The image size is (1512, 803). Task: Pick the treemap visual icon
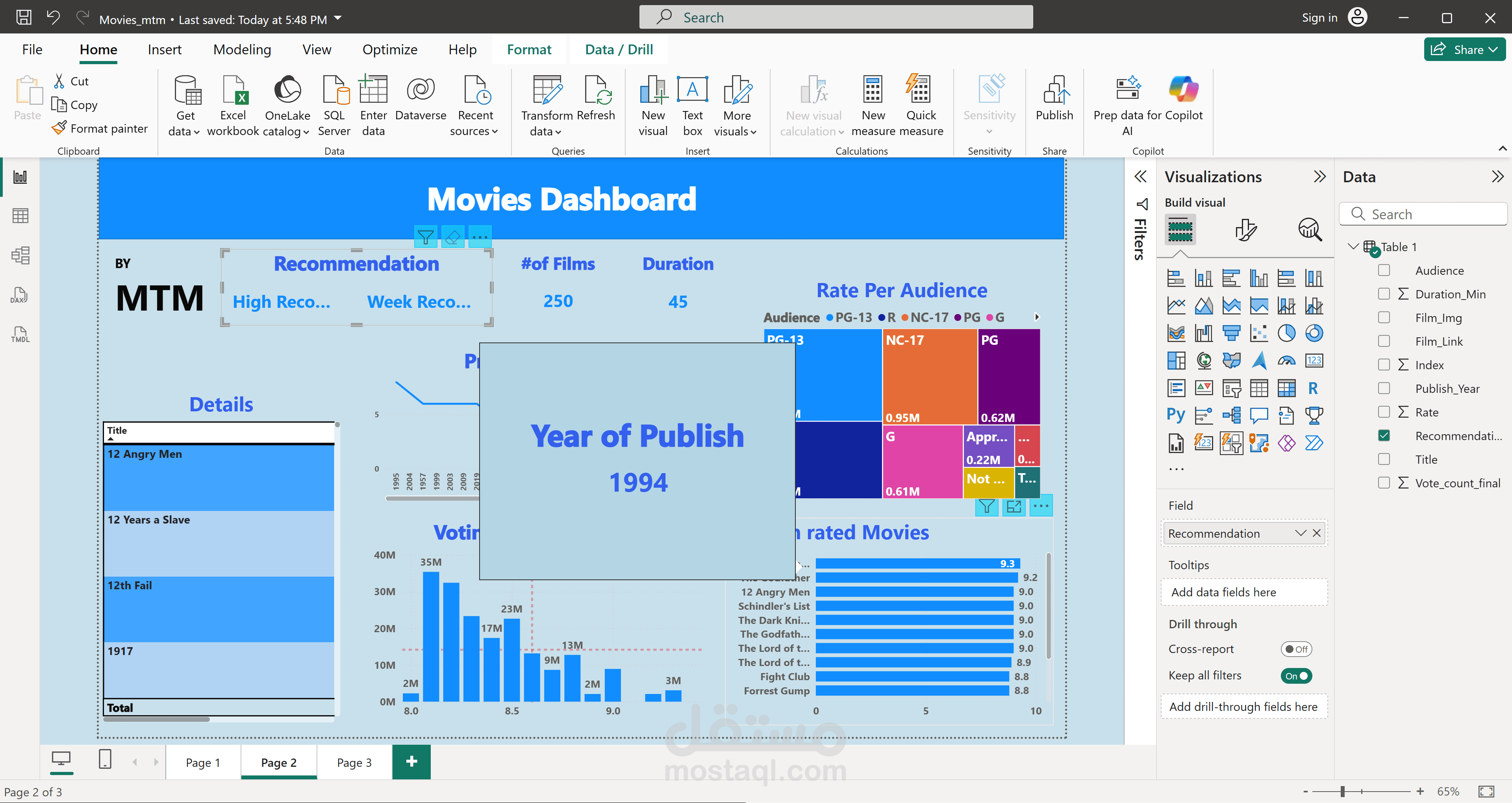tap(1176, 361)
